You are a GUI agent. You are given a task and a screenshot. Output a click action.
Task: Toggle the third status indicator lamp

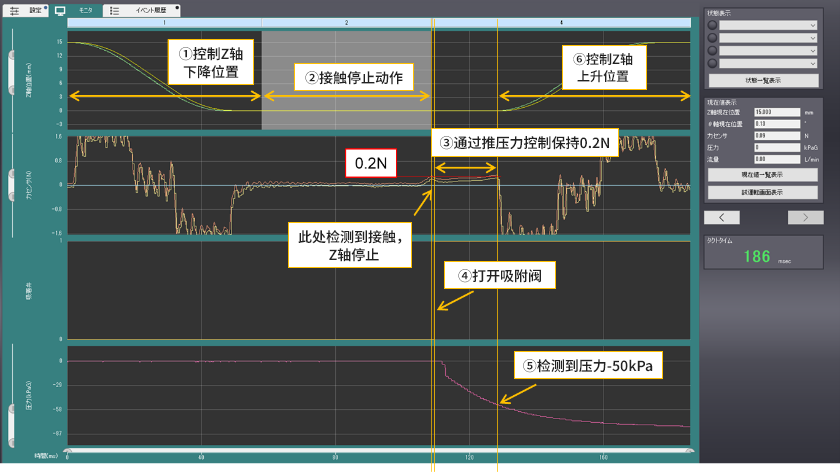click(x=711, y=50)
